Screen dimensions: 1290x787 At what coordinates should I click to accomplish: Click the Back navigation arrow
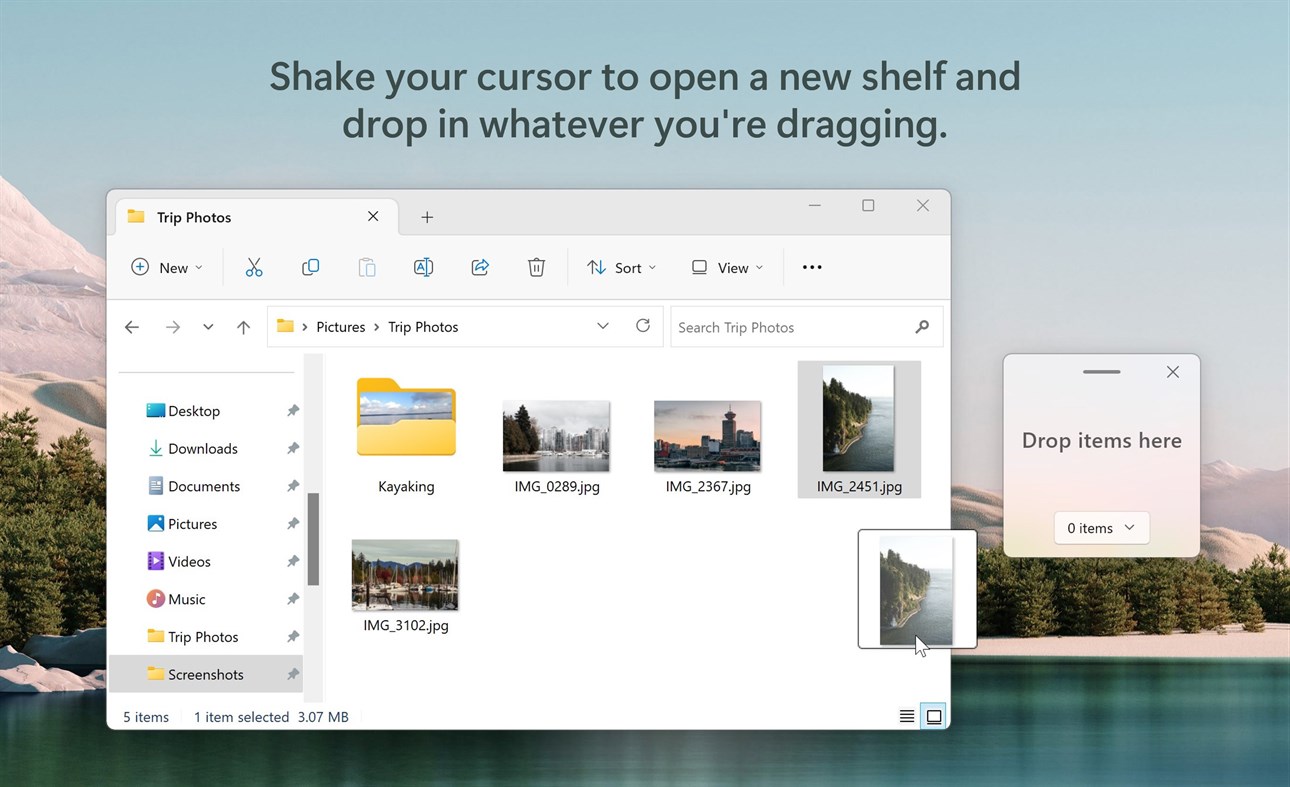[131, 326]
